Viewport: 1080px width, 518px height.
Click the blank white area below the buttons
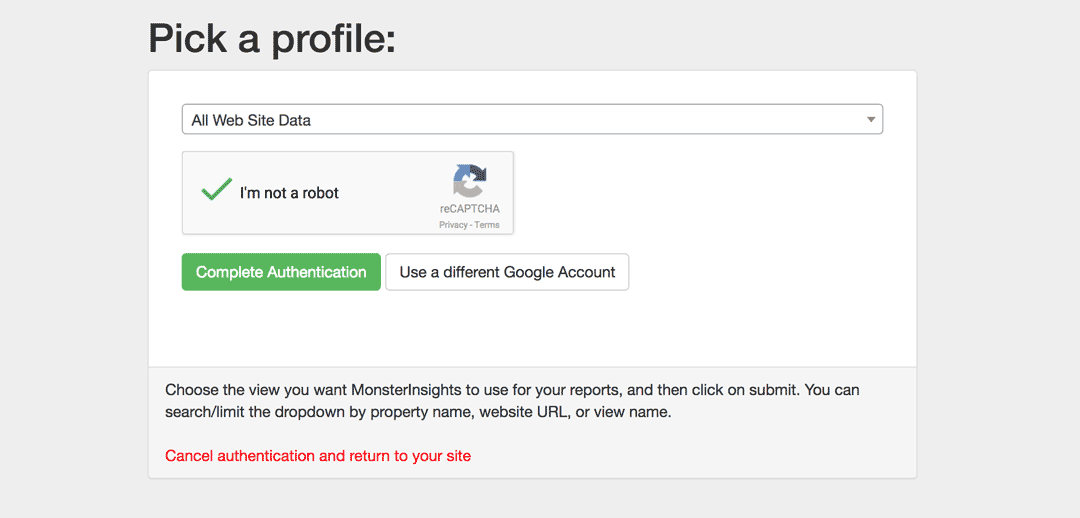(531, 330)
